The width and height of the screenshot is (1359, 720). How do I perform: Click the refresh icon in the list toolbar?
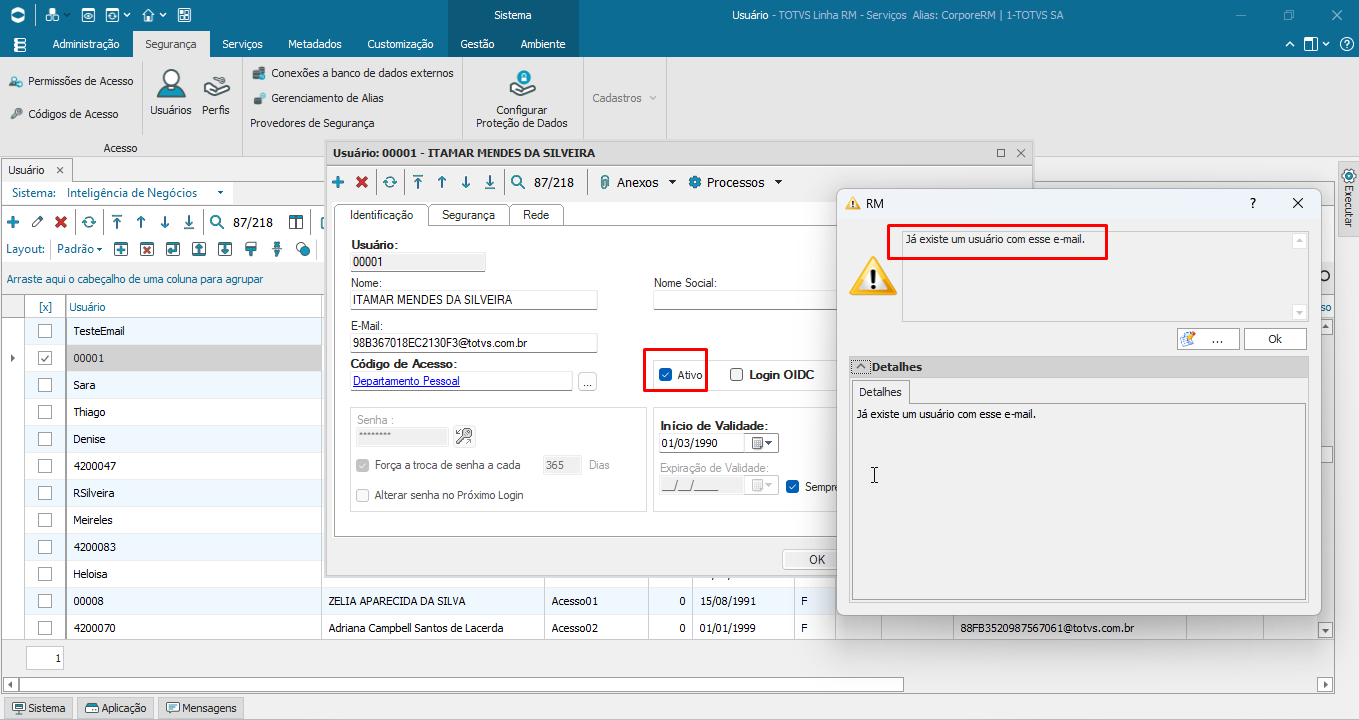89,222
